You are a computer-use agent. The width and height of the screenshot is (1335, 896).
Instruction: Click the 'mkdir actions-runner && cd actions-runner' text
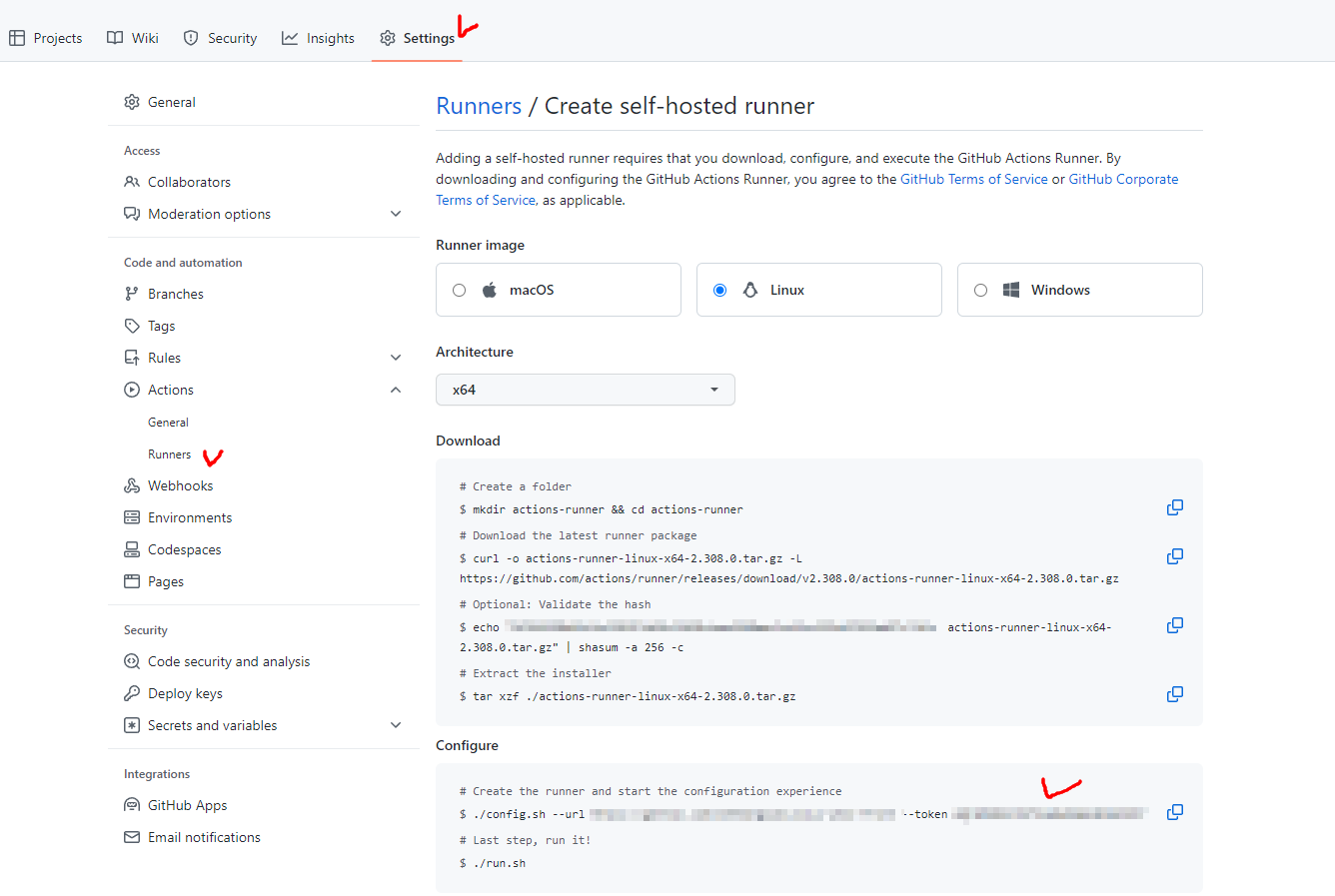(608, 509)
